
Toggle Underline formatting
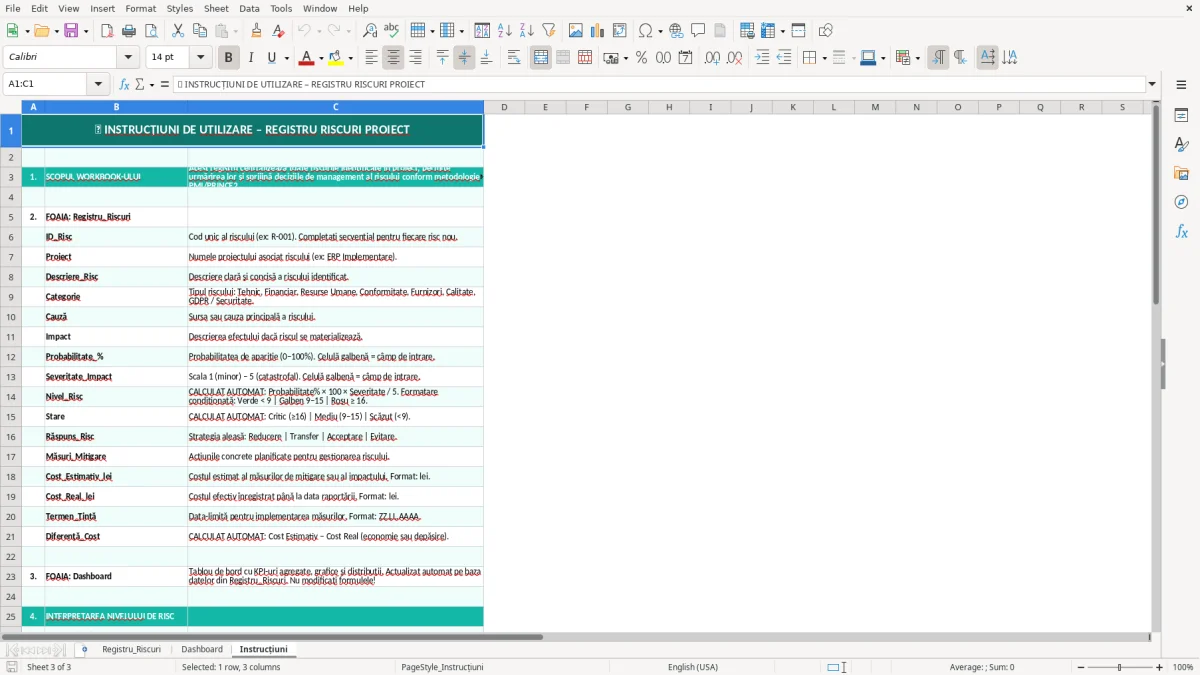coord(271,58)
